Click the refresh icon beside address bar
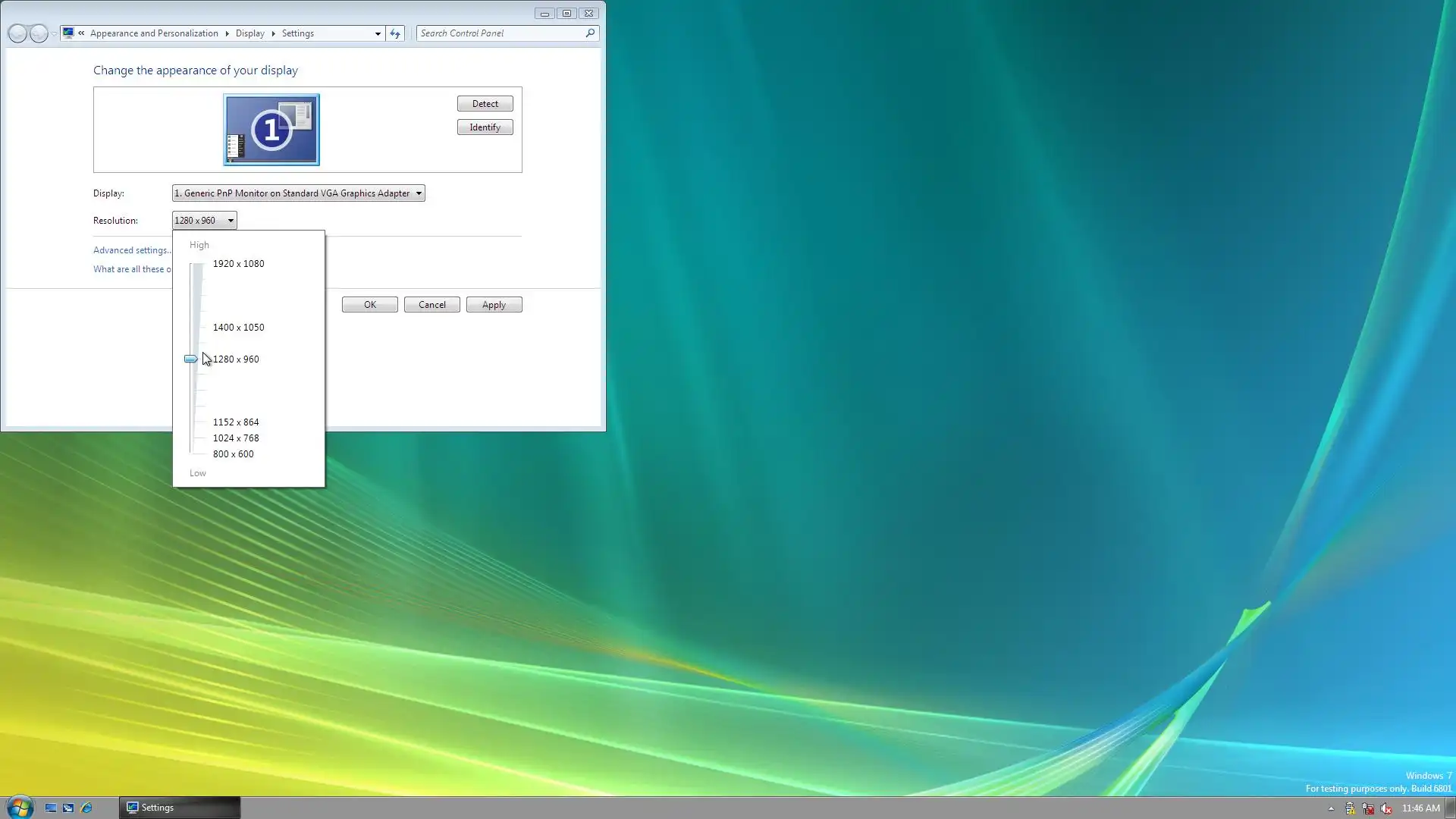This screenshot has height=819, width=1456. [395, 33]
